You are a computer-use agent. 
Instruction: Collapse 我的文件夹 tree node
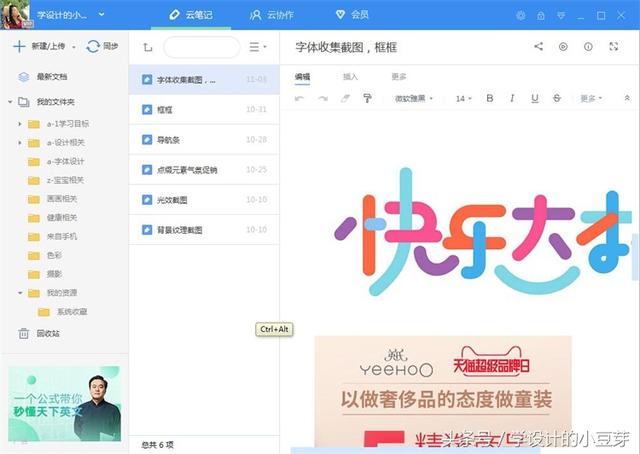pos(10,102)
